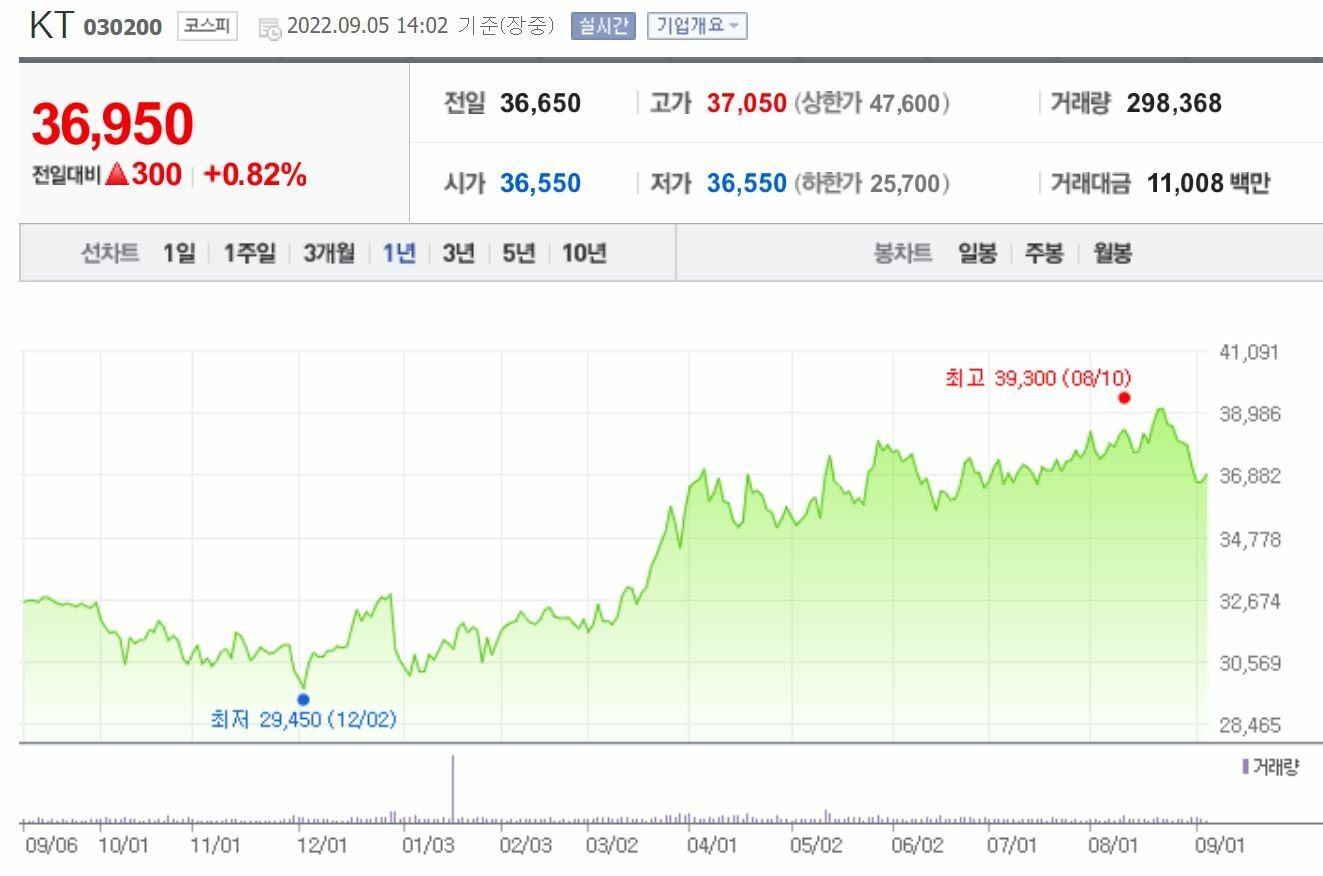
Task: Click the 하한가 25,700 text
Action: [x=872, y=183]
